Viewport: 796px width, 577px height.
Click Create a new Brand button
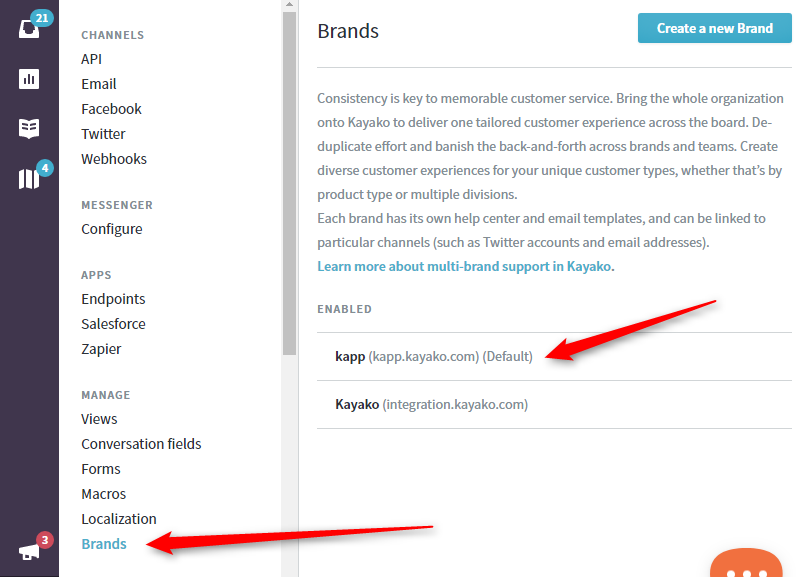715,28
